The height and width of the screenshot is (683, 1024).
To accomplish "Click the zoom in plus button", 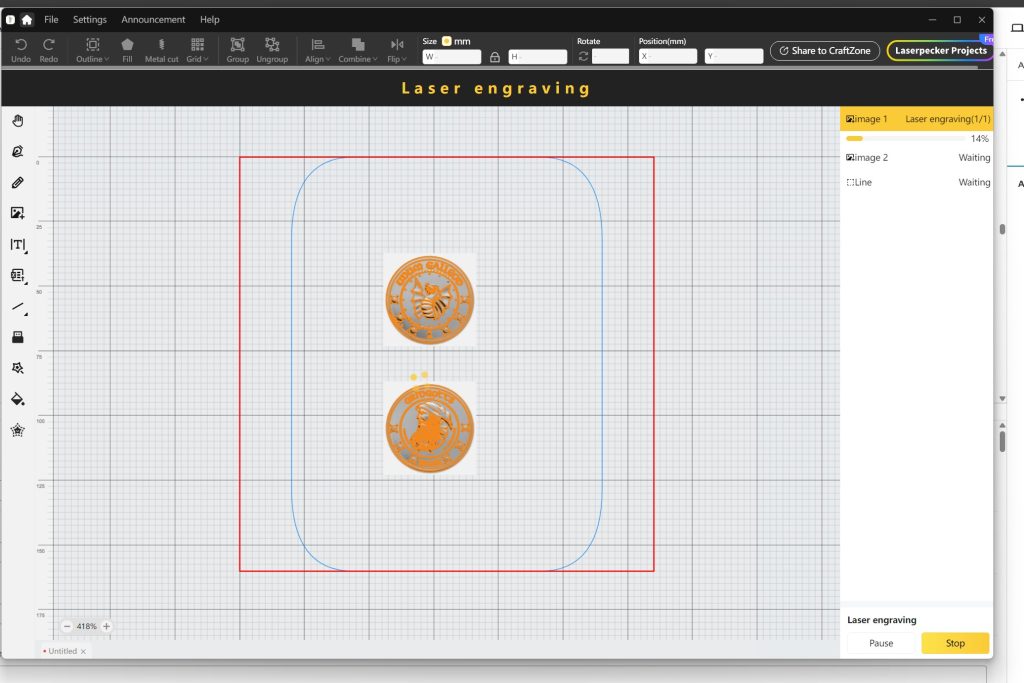I will pos(106,626).
